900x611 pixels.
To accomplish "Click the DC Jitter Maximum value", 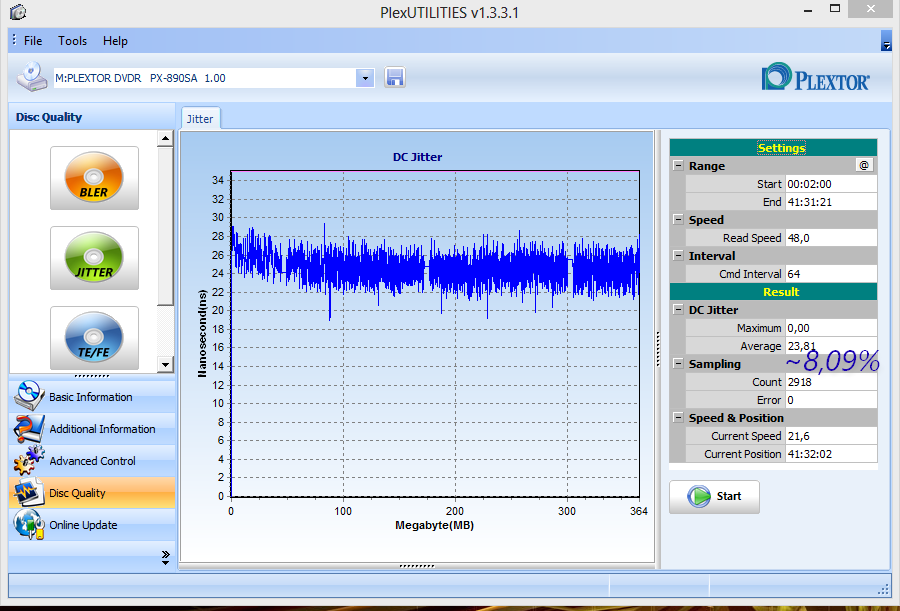I will (831, 328).
